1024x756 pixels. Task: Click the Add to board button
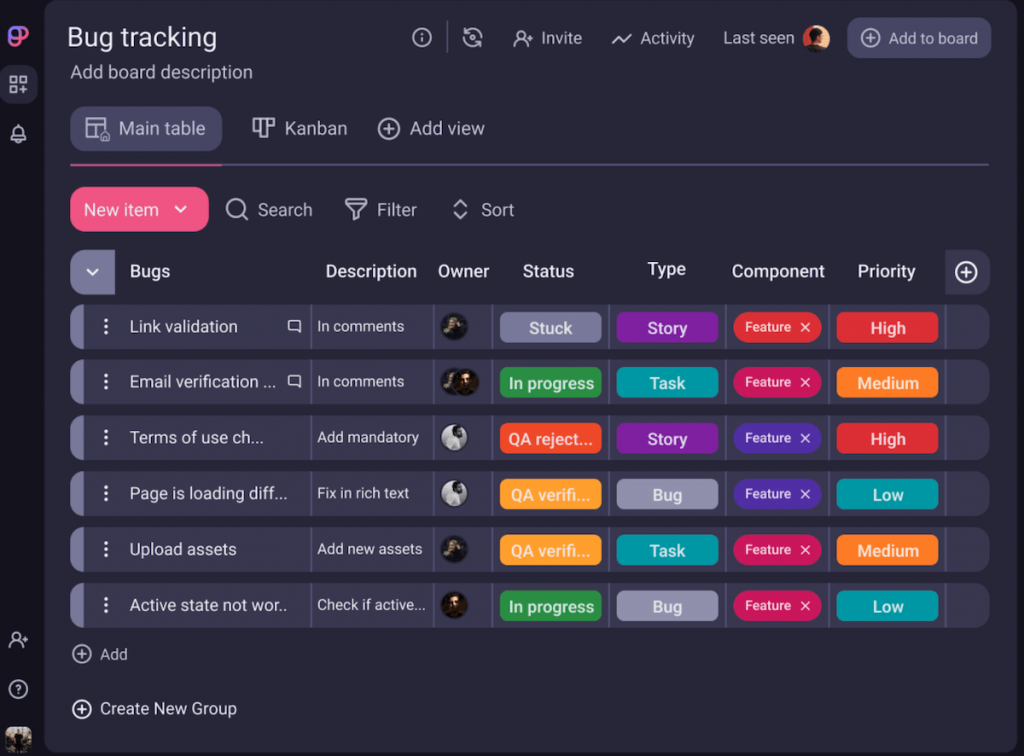(x=918, y=37)
